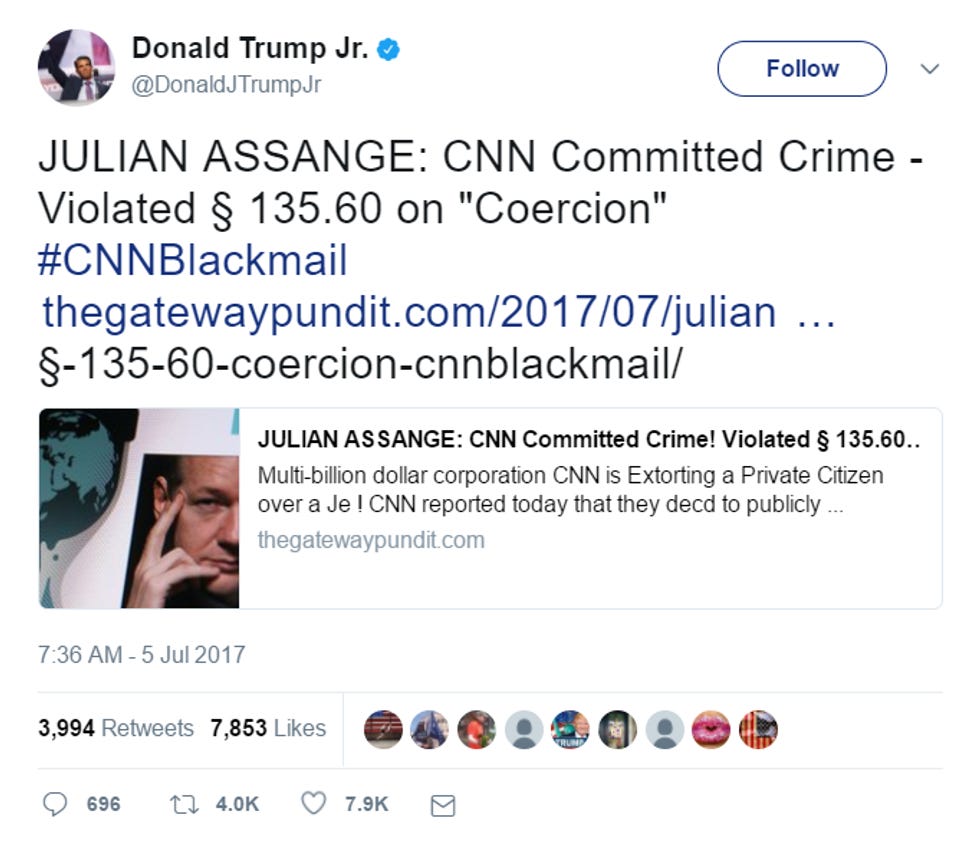Click the tweet author's profile photo

[76, 67]
